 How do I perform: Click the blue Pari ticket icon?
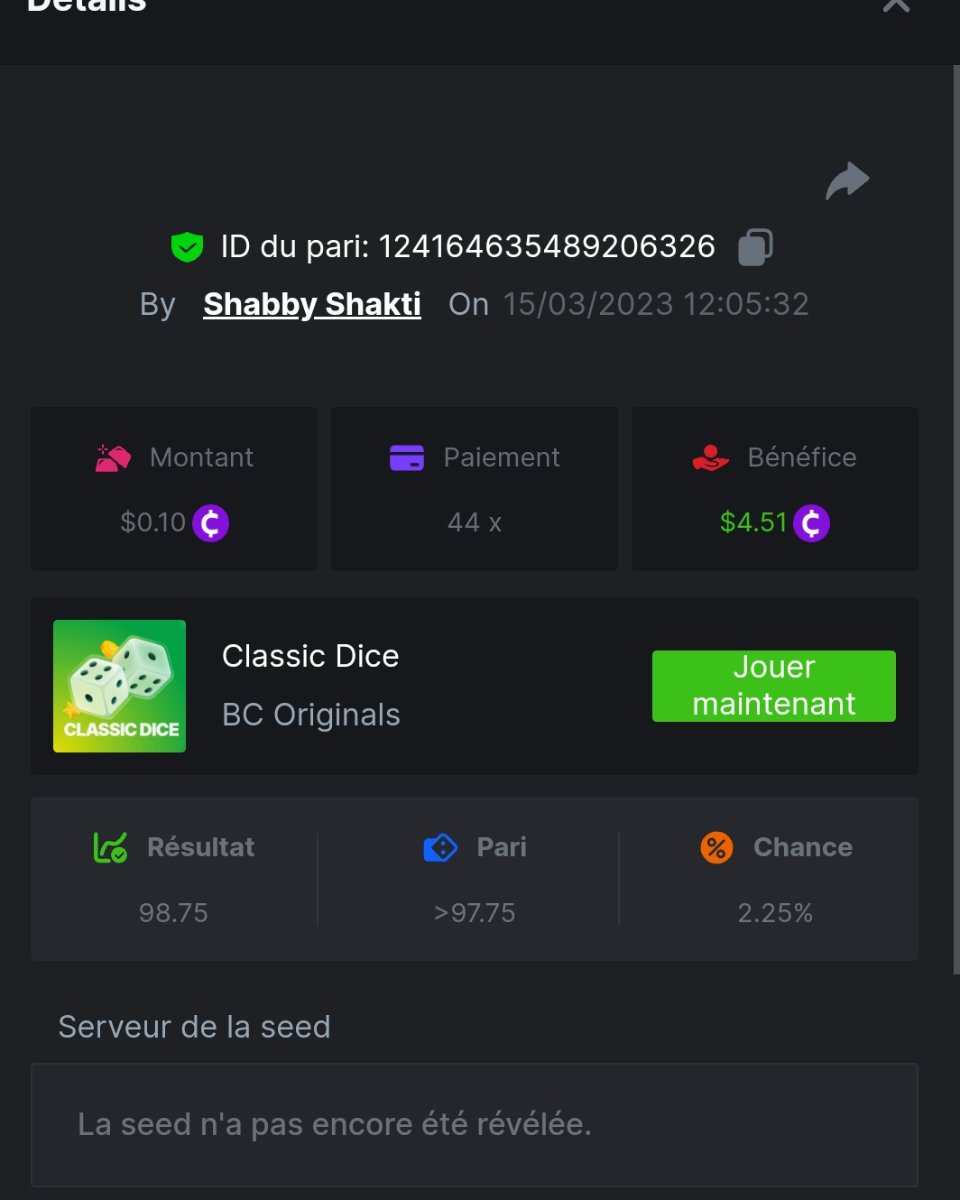click(x=440, y=848)
